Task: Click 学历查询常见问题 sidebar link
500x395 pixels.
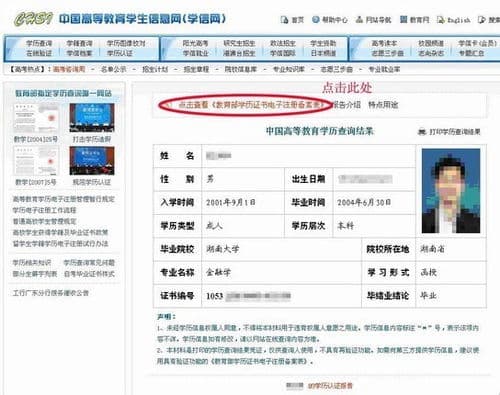Action: [89, 263]
